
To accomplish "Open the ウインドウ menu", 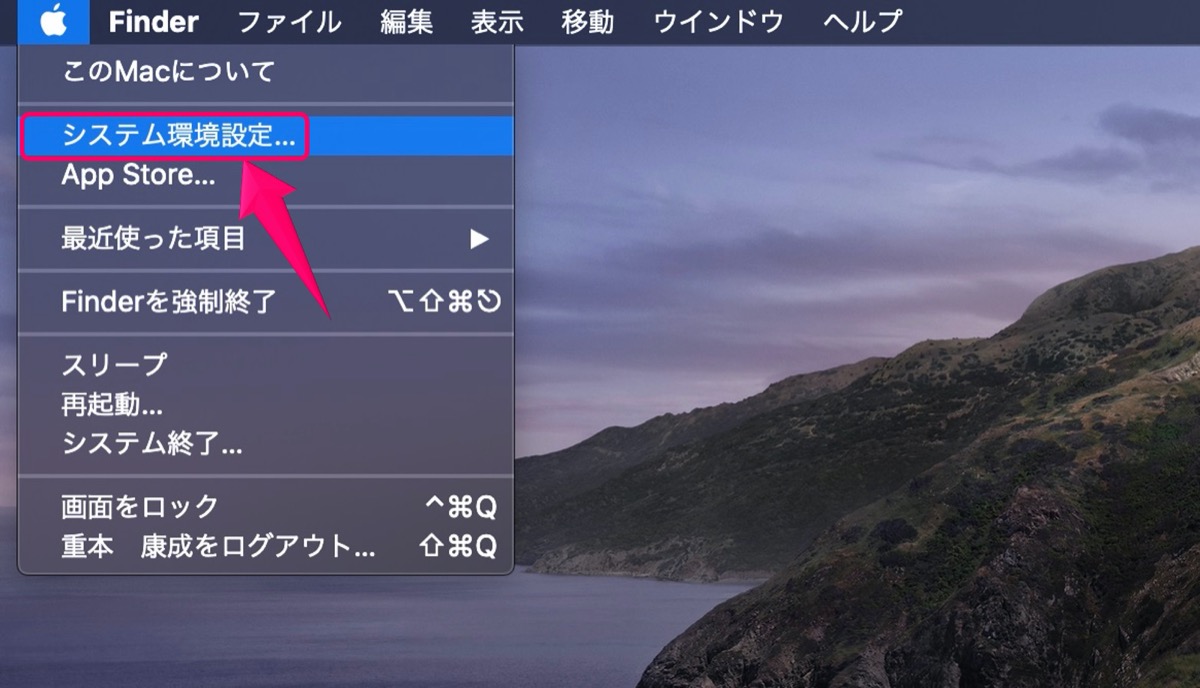I will click(718, 21).
